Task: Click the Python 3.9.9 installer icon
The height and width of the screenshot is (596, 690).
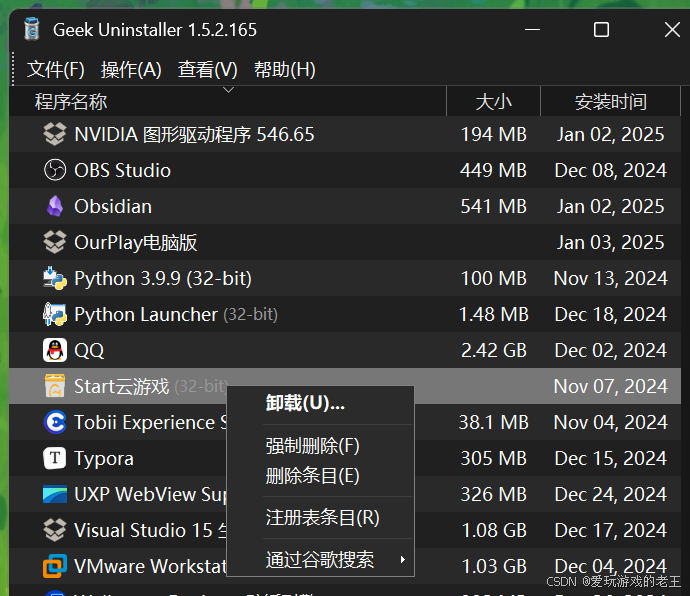Action: 55,278
